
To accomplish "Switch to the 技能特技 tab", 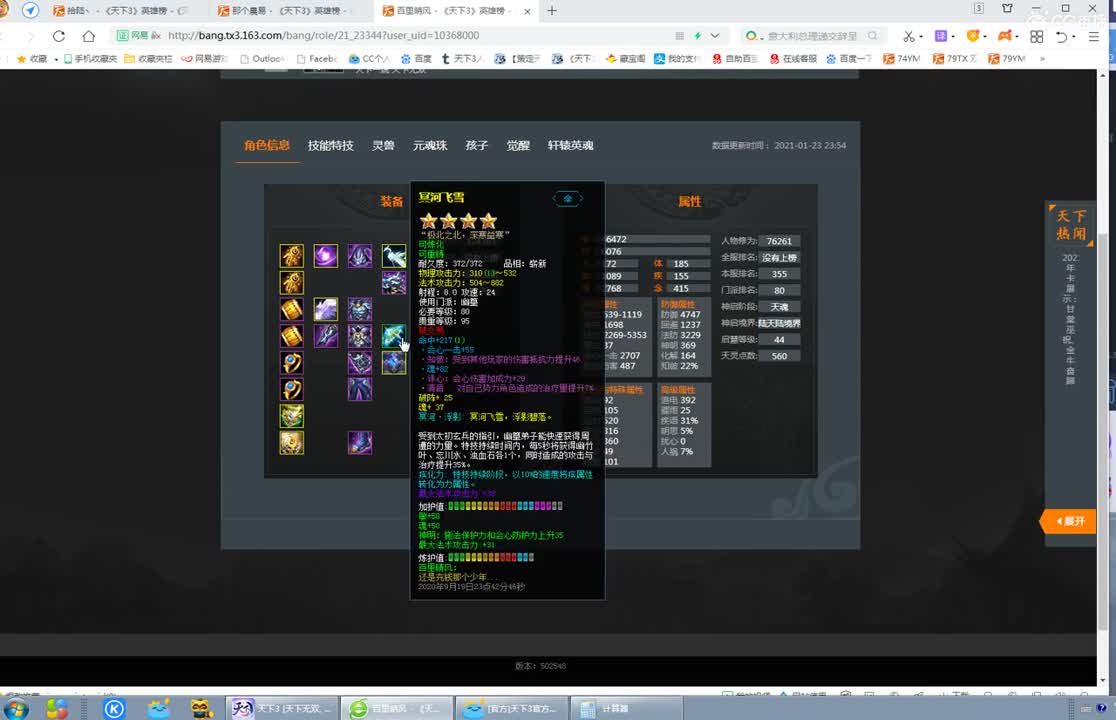I will coord(330,145).
